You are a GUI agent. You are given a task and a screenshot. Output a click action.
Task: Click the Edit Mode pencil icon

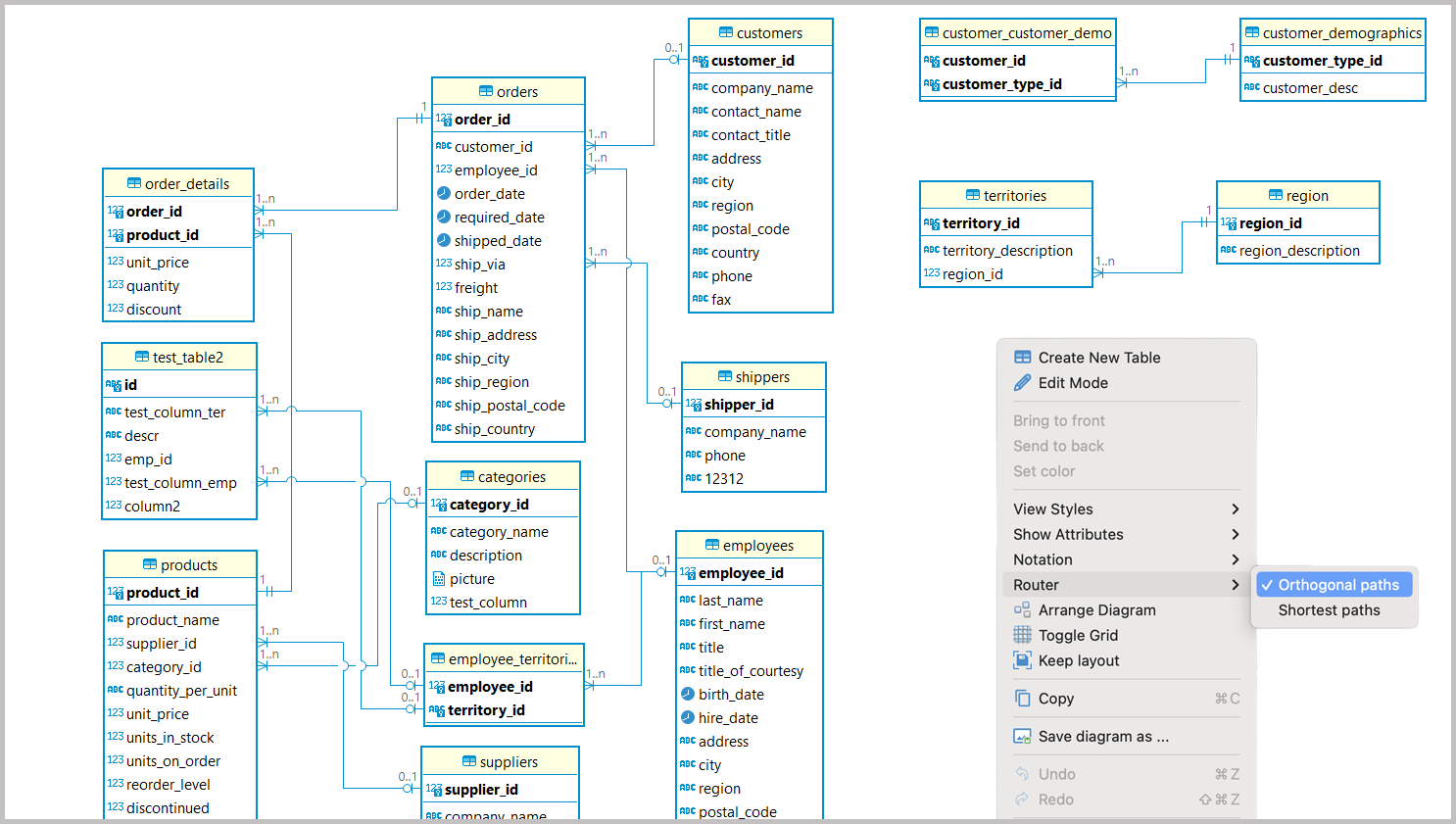pos(1022,383)
